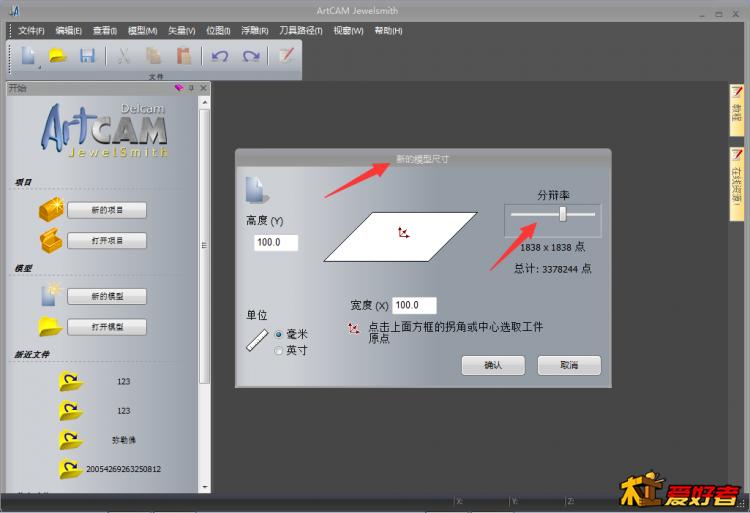This screenshot has width=750, height=513.
Task: Click the Cut scissors icon
Action: (124, 56)
